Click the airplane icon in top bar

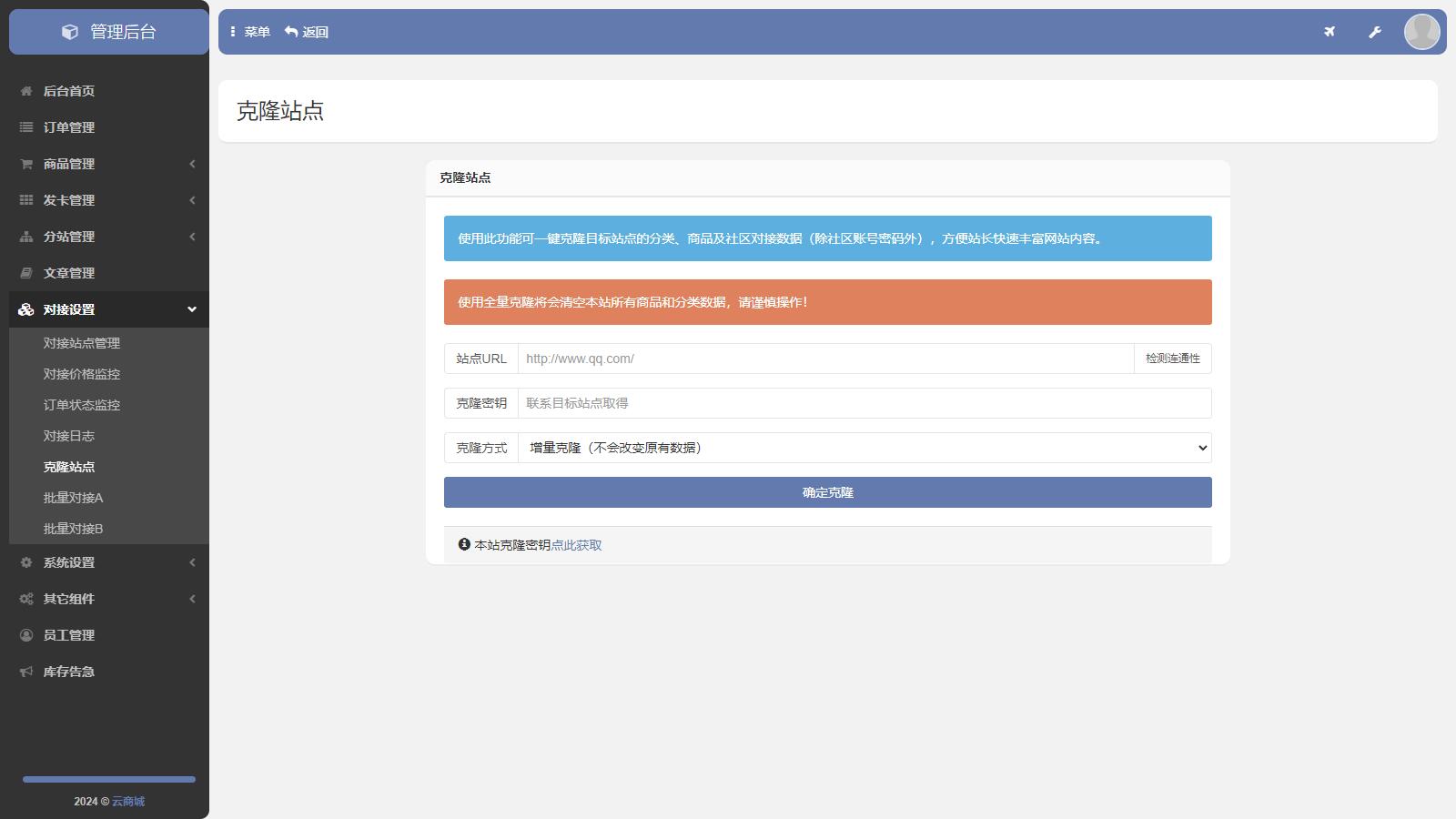point(1330,32)
